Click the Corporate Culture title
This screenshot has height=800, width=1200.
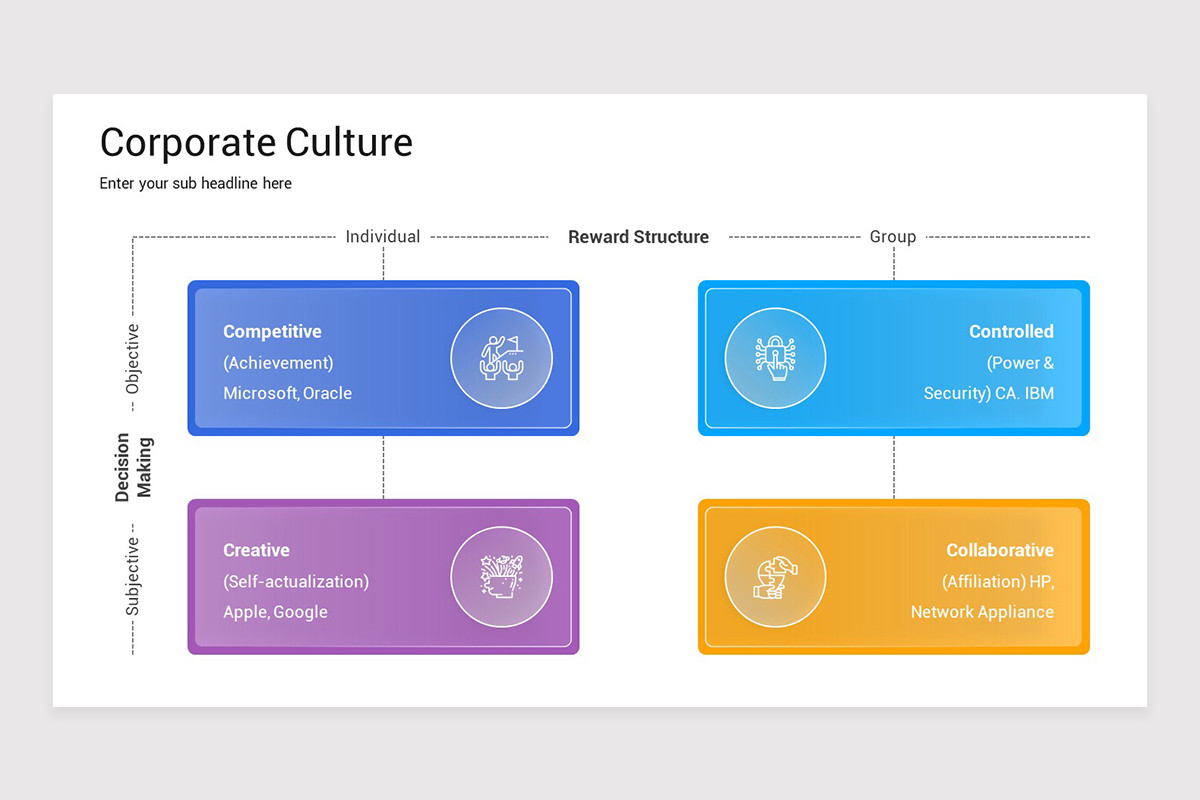[256, 142]
